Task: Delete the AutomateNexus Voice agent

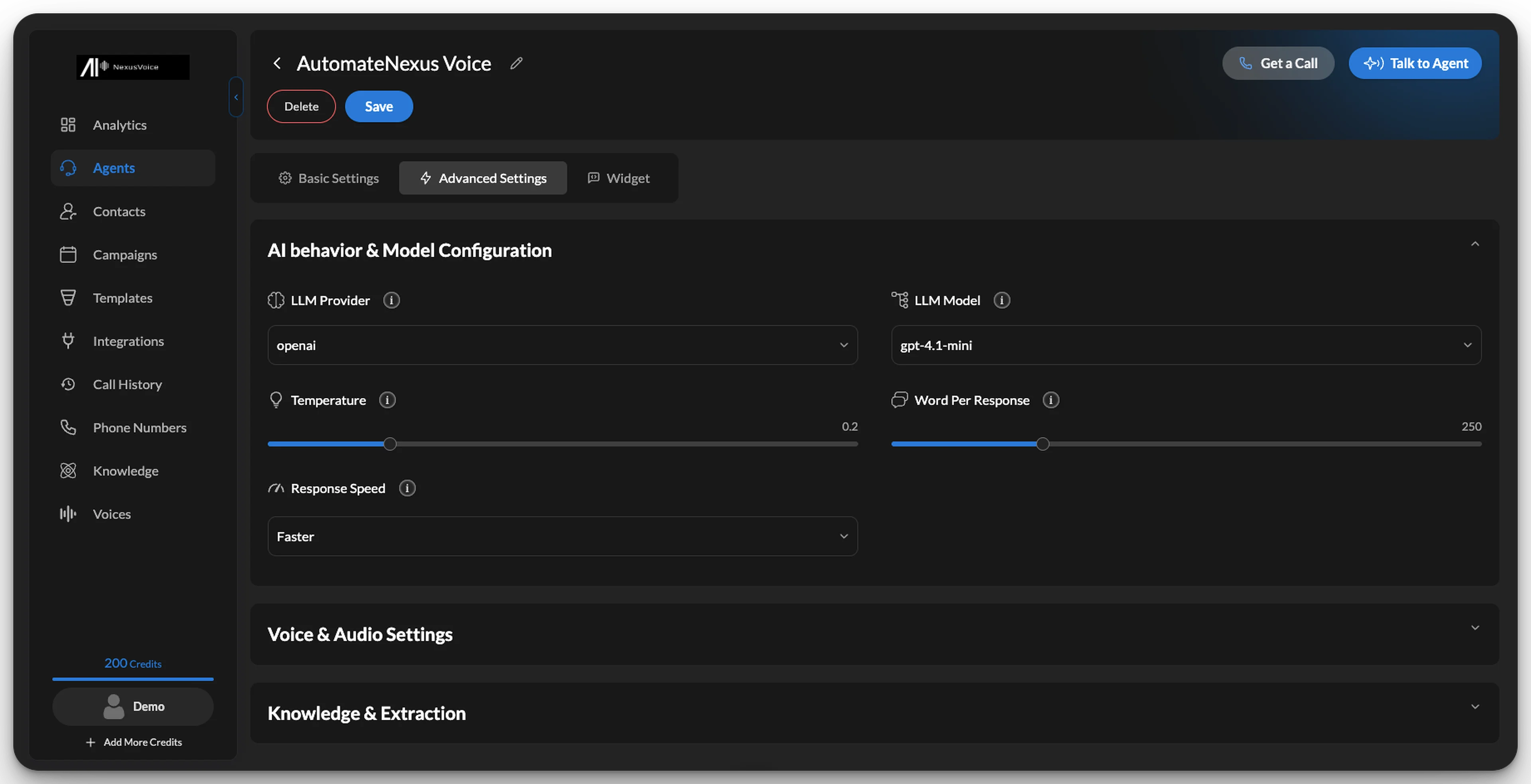Action: coord(301,106)
